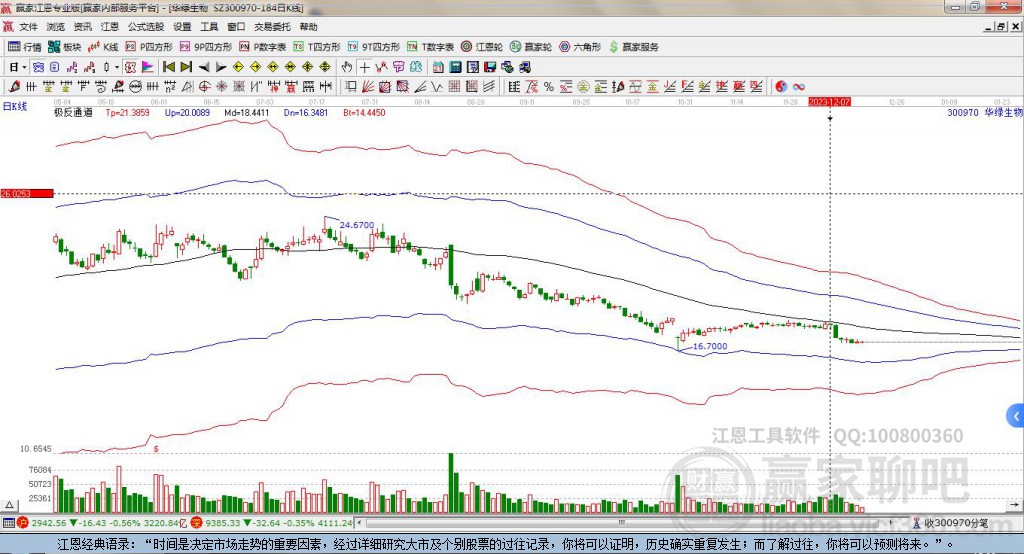Open the 六角形 hexagon tool
Screen dimensions: 1024x554
[x=581, y=46]
